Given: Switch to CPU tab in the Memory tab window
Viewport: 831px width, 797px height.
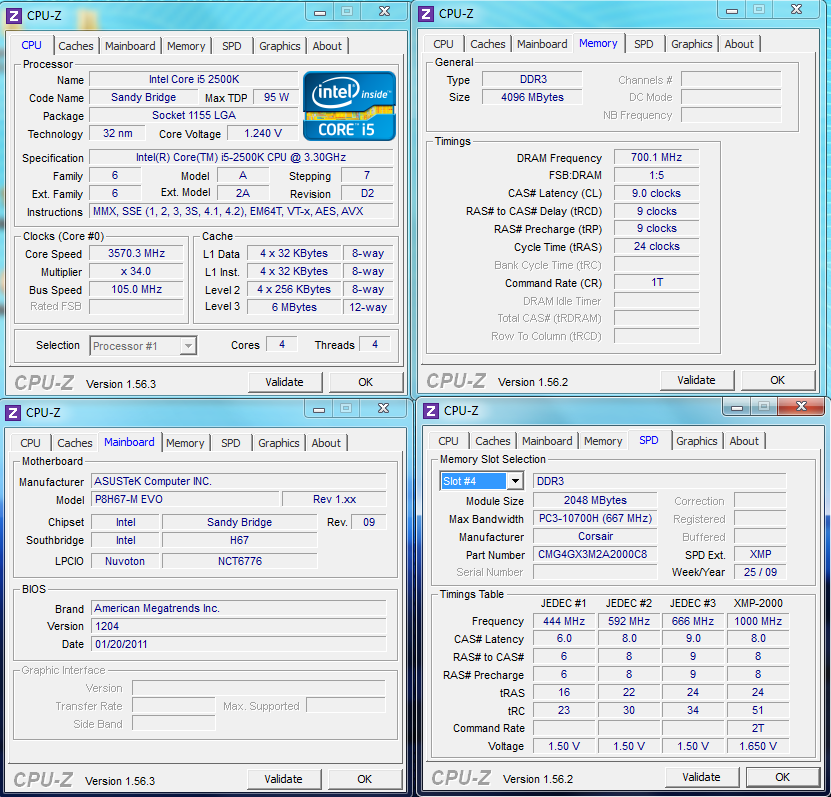Looking at the screenshot, I should click(x=444, y=44).
